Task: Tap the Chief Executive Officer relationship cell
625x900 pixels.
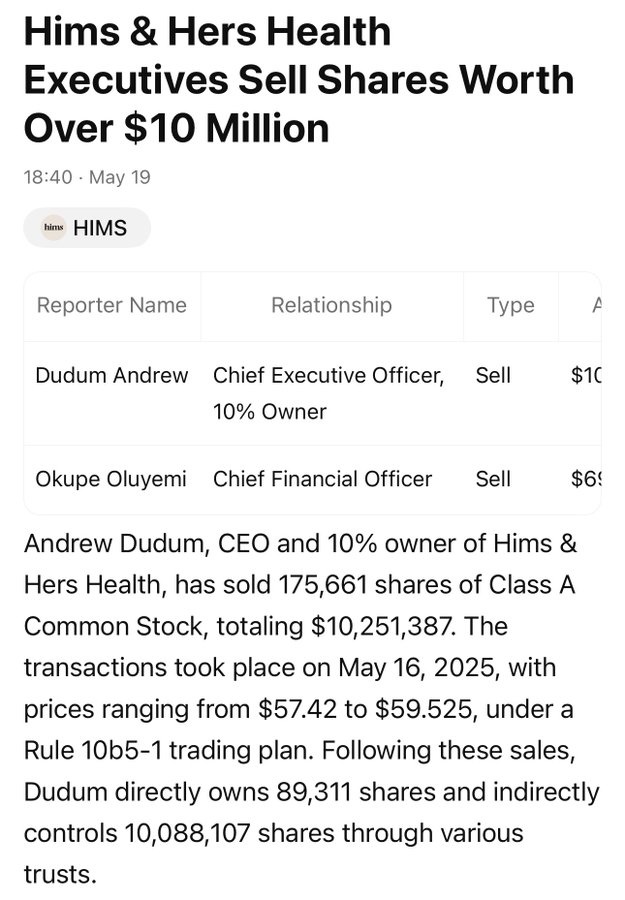Action: [x=329, y=393]
